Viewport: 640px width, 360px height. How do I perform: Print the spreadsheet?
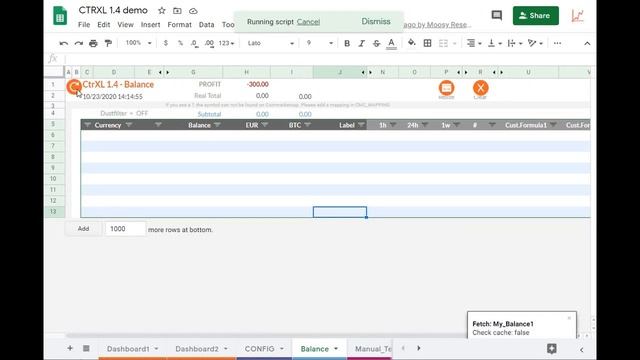click(93, 43)
